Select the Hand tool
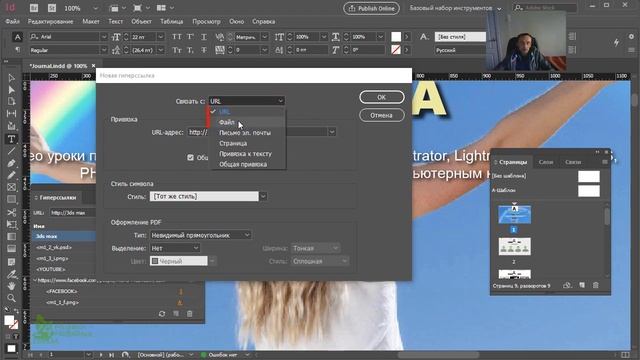This screenshot has height=360, width=640. 11,286
